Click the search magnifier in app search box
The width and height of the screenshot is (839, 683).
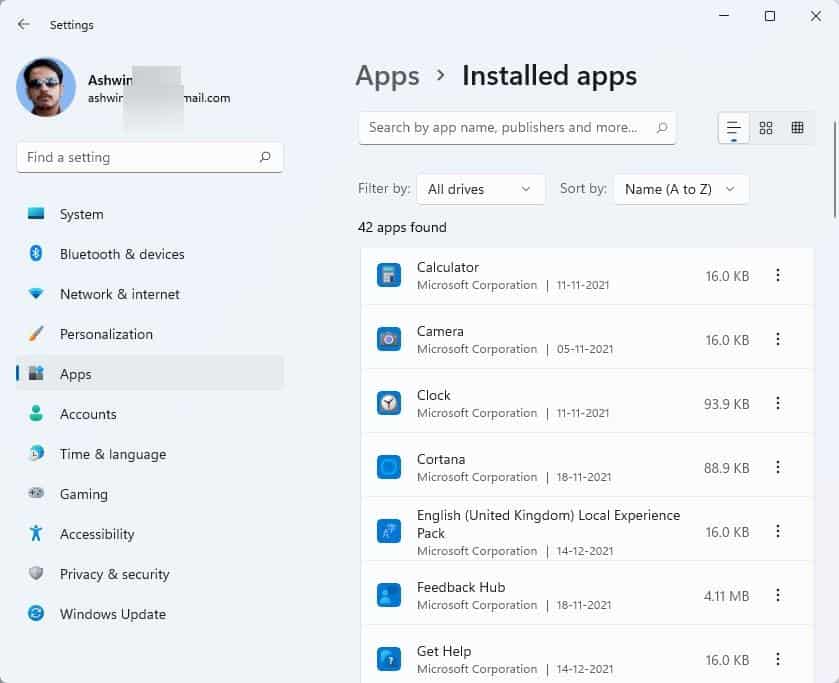[662, 128]
